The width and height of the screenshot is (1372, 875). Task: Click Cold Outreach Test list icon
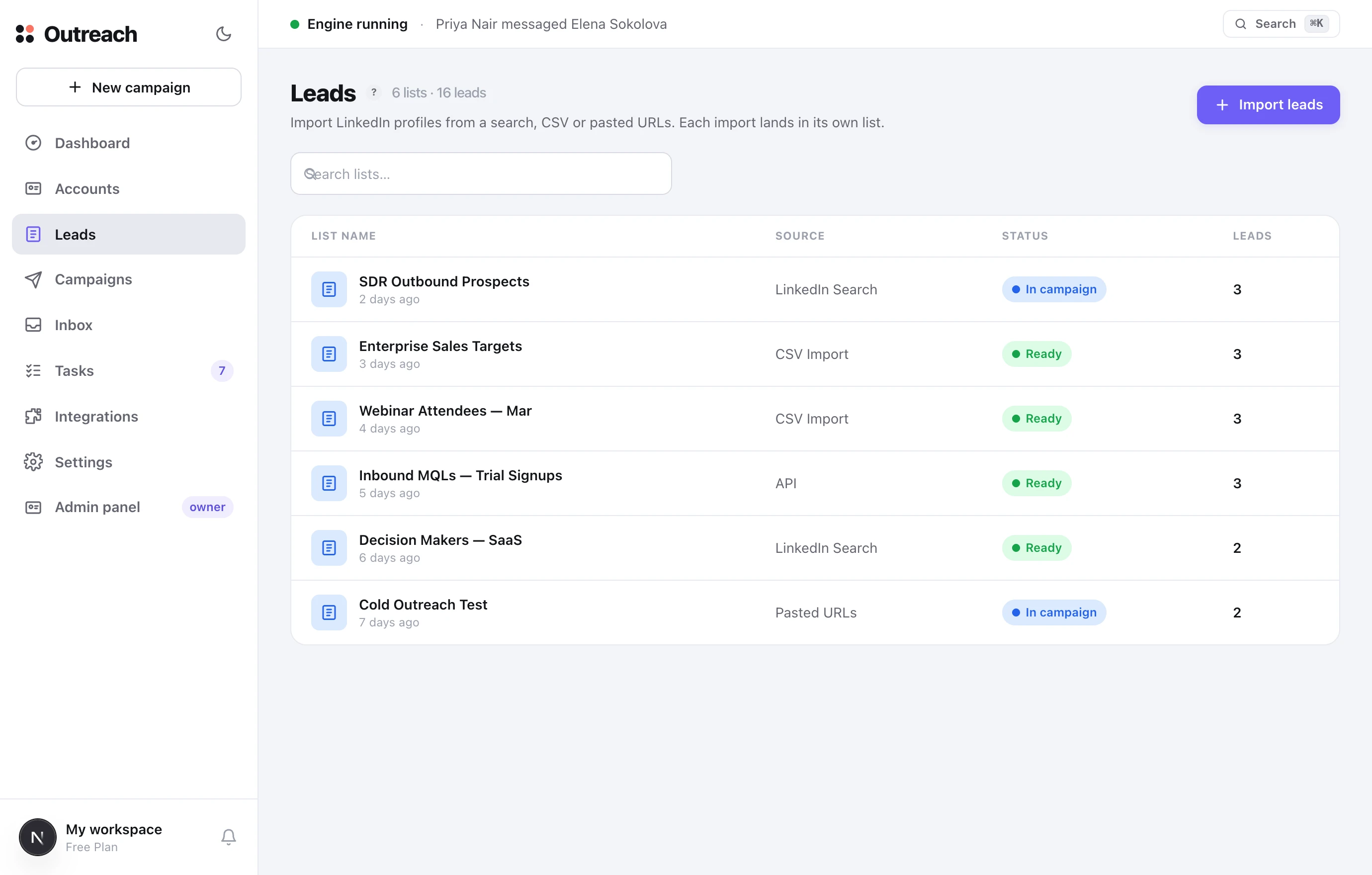[x=329, y=612]
